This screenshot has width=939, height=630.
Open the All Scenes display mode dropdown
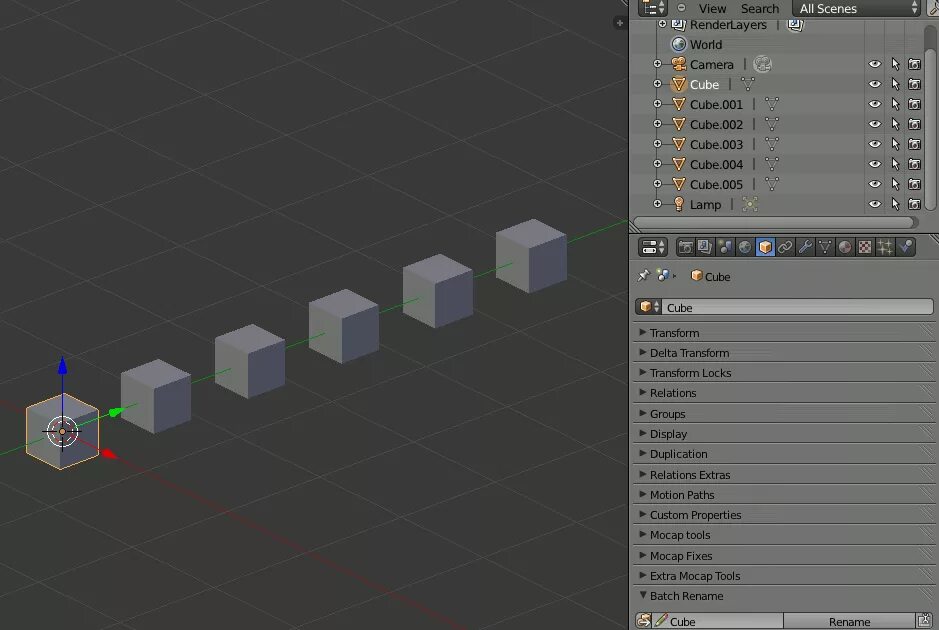[x=856, y=8]
